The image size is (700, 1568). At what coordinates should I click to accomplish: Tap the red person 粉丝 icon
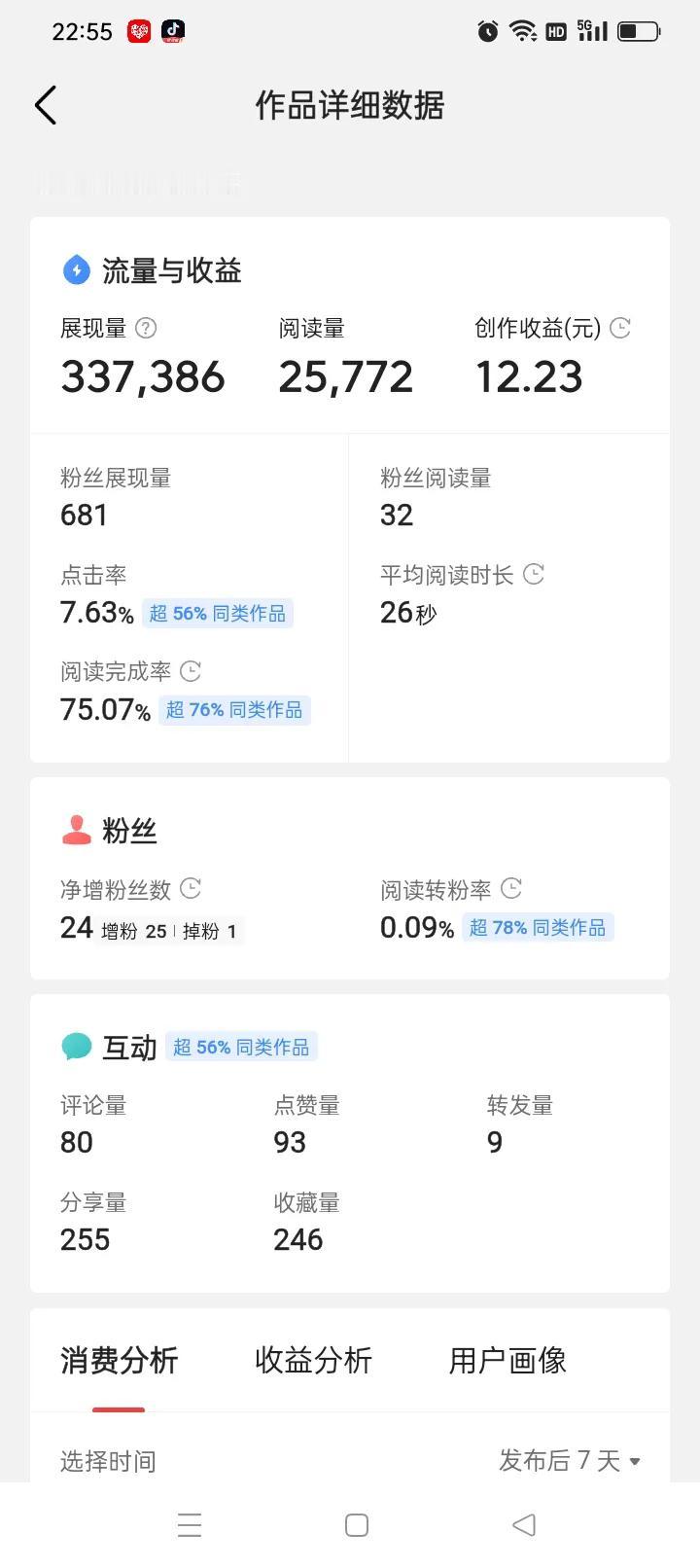click(76, 830)
